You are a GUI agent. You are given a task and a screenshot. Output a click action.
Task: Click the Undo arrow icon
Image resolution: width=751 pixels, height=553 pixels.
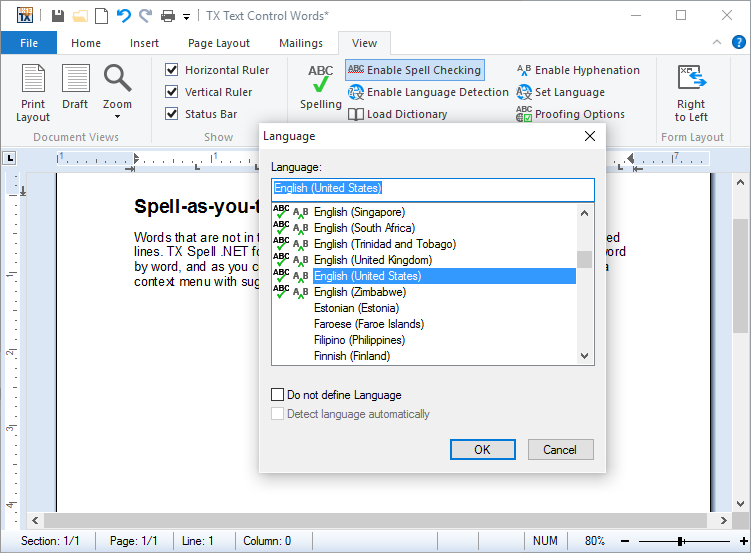tap(123, 16)
